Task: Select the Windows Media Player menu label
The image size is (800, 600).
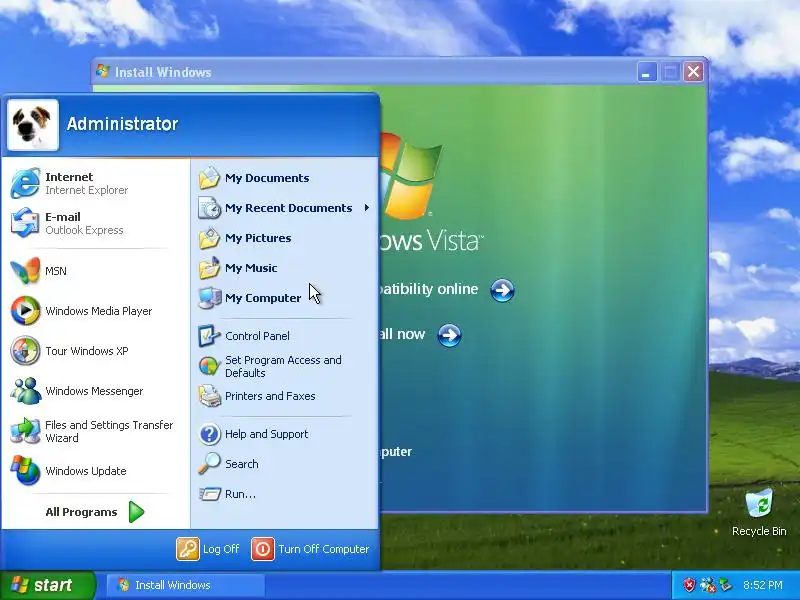Action: coord(98,311)
